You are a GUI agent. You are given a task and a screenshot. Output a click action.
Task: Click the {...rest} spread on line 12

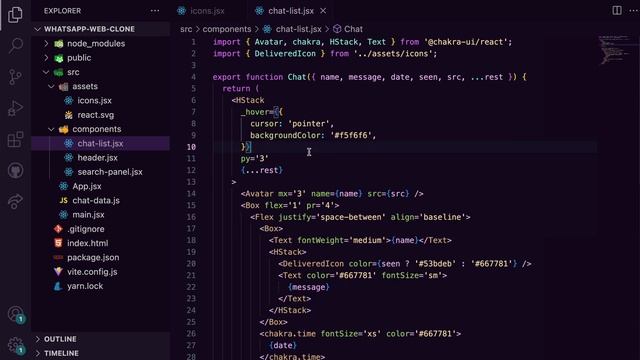coord(262,170)
